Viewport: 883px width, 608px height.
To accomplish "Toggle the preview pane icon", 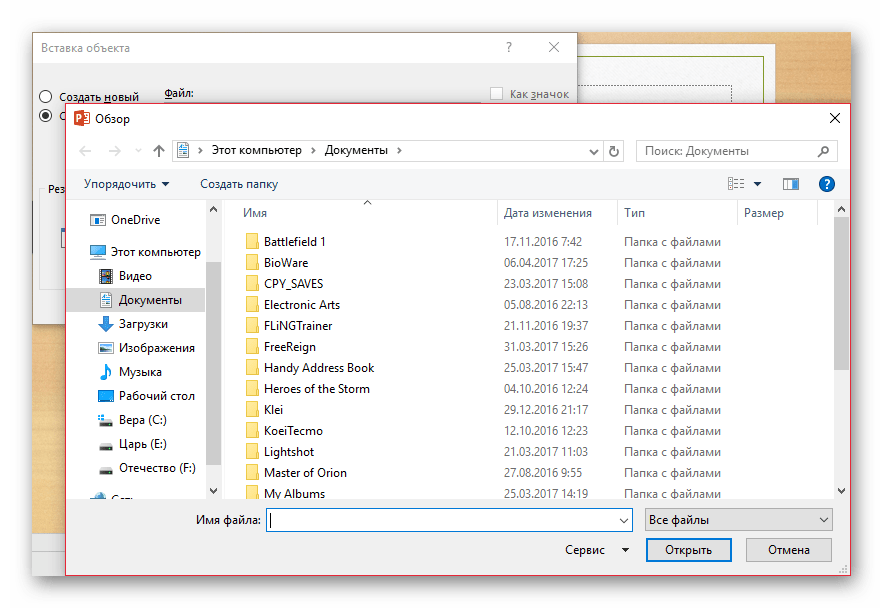I will [791, 184].
